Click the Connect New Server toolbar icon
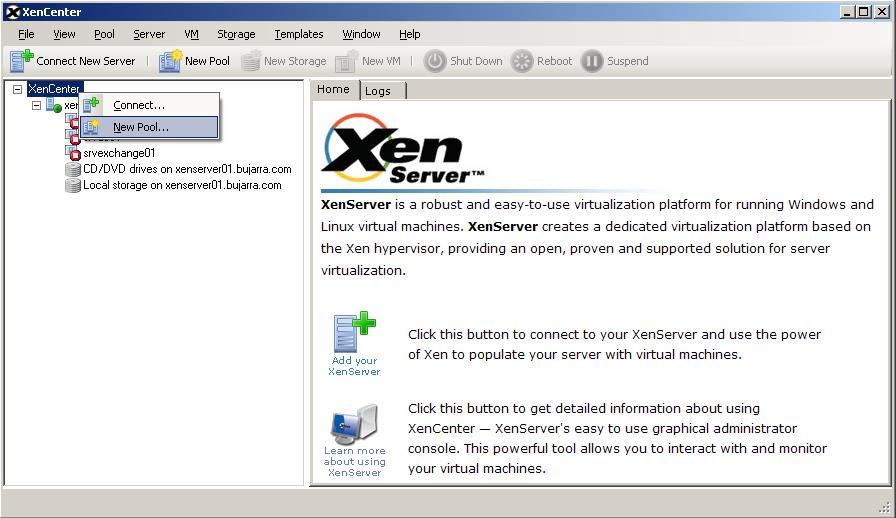 tap(21, 61)
